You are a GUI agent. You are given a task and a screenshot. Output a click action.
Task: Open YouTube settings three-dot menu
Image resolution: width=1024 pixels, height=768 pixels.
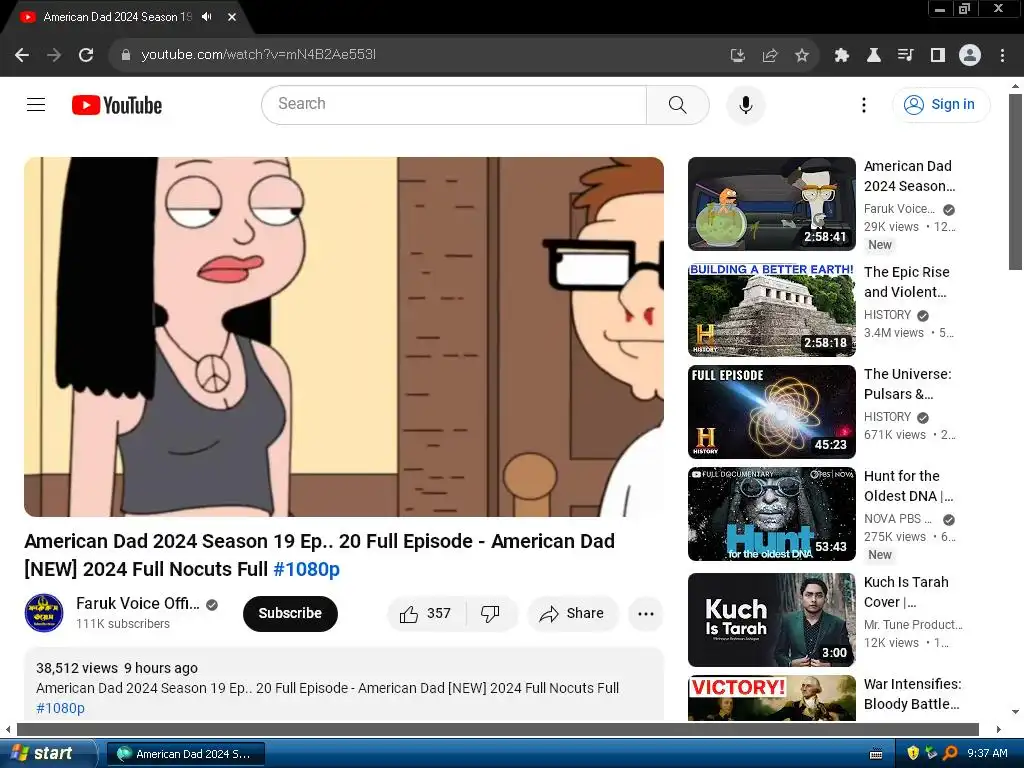(x=864, y=105)
